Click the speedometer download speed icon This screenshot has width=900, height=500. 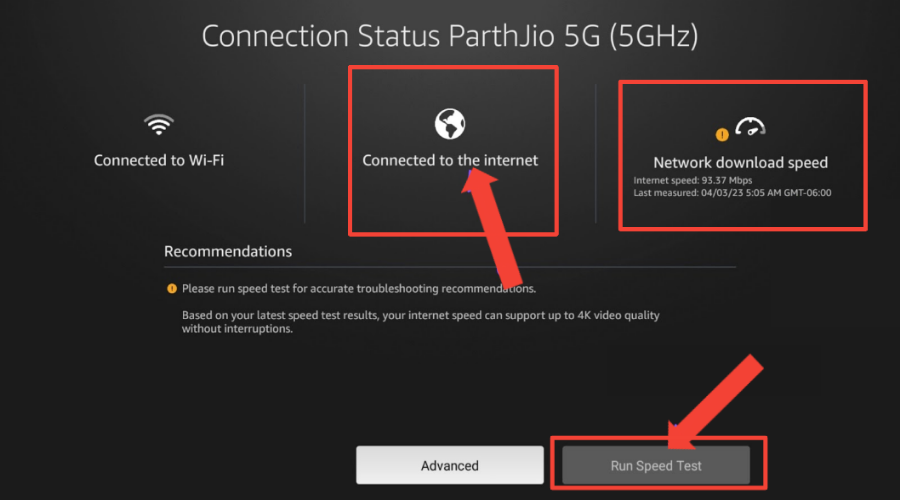click(750, 126)
